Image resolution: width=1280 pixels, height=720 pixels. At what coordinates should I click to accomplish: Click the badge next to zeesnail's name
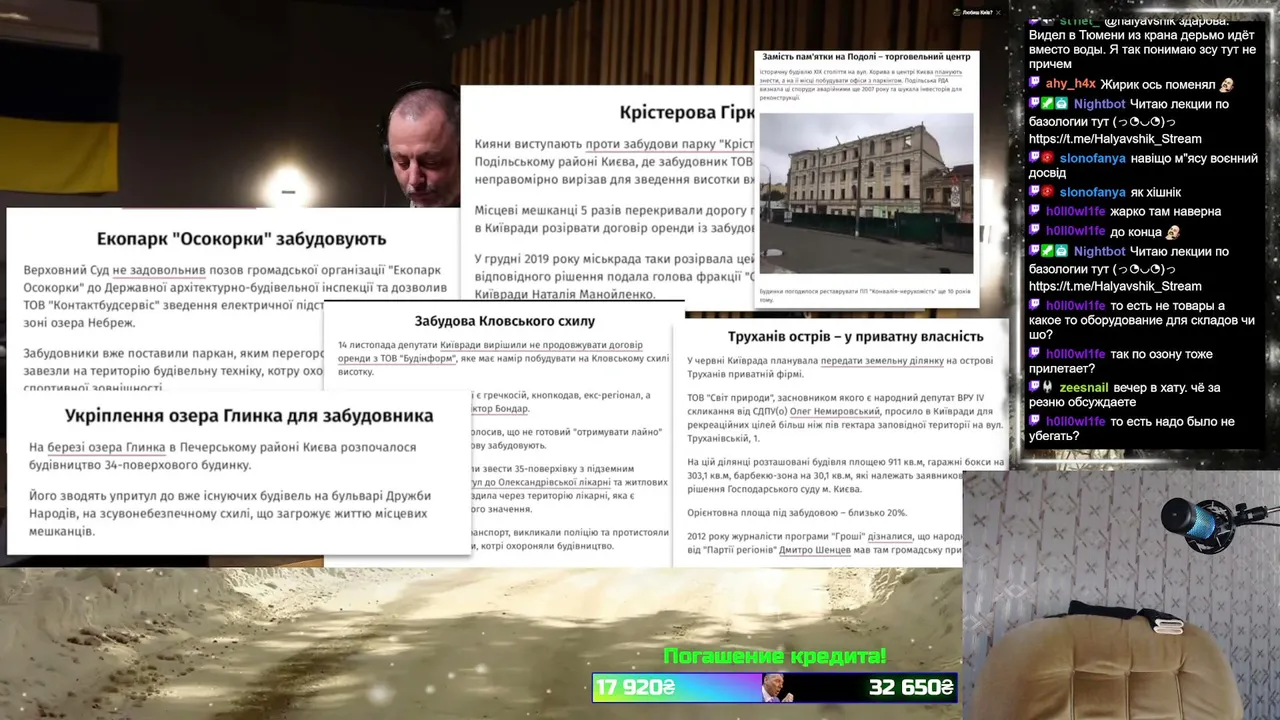1048,387
